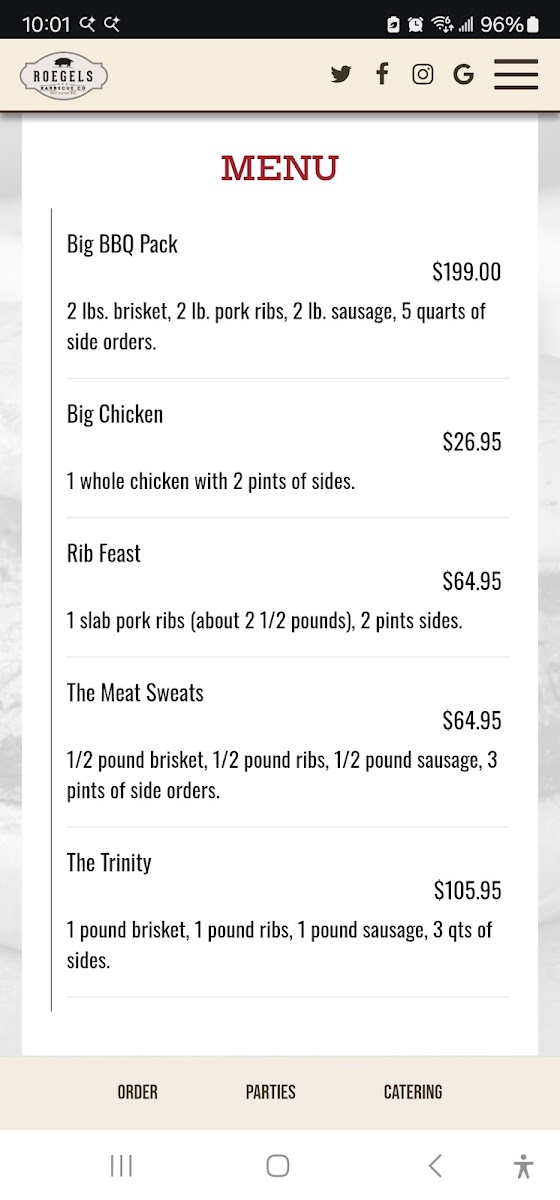Tap the Android home button
This screenshot has height=1200, width=560.
pyautogui.click(x=278, y=1166)
